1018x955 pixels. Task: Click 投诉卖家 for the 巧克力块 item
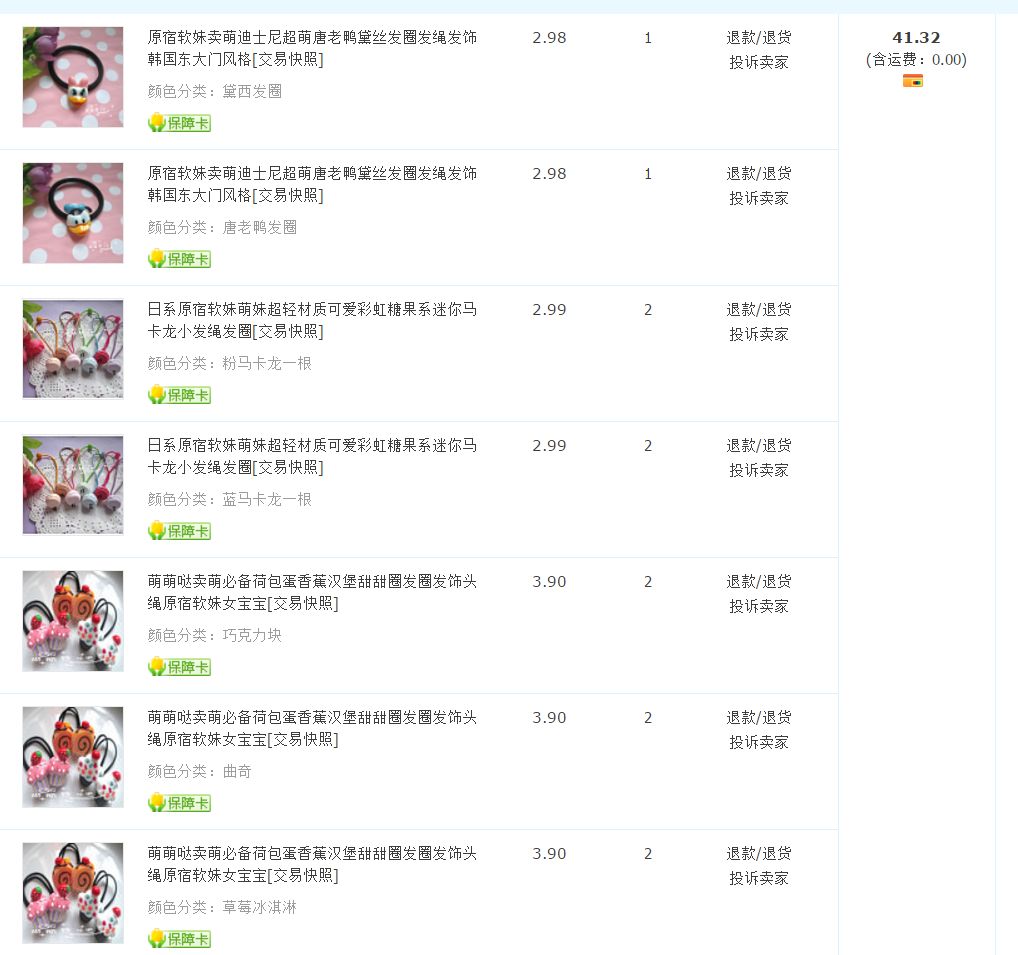758,606
